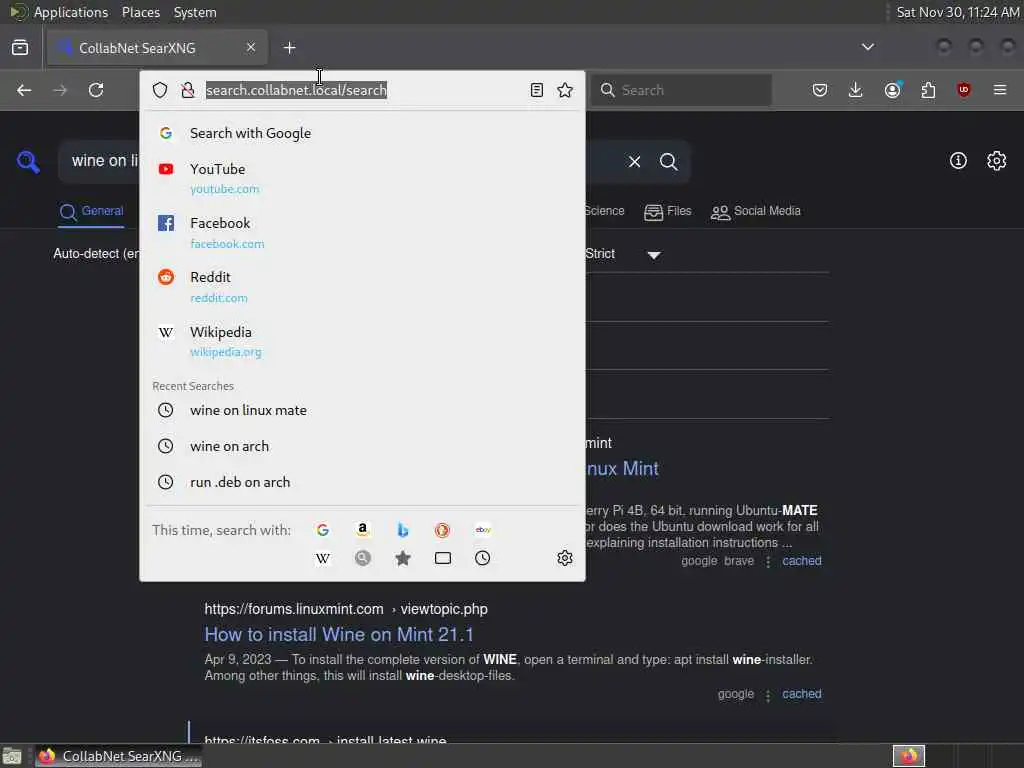Image resolution: width=1024 pixels, height=768 pixels.
Task: Switch to the Files results tab
Action: click(667, 212)
